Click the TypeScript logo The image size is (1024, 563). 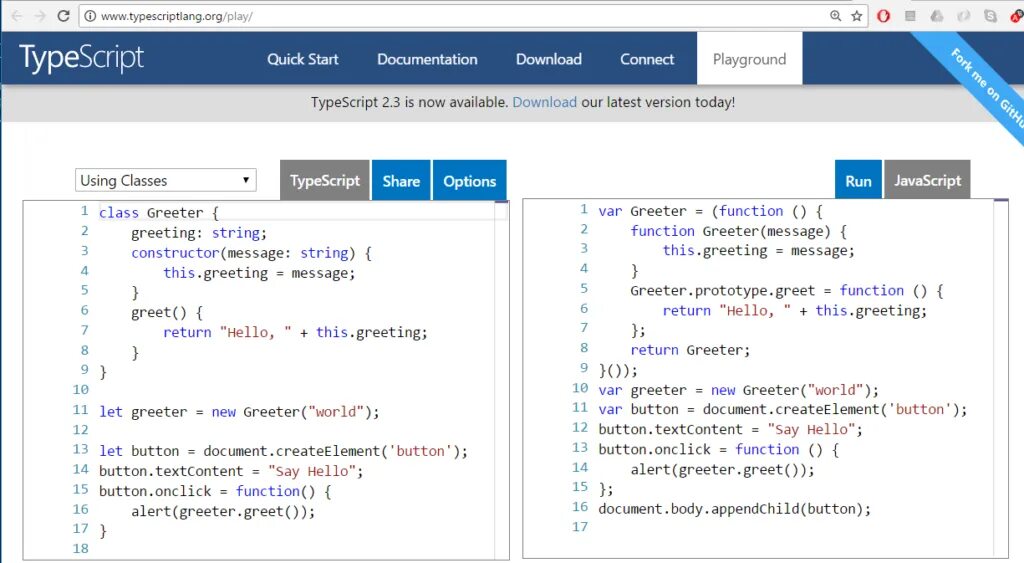coord(82,58)
